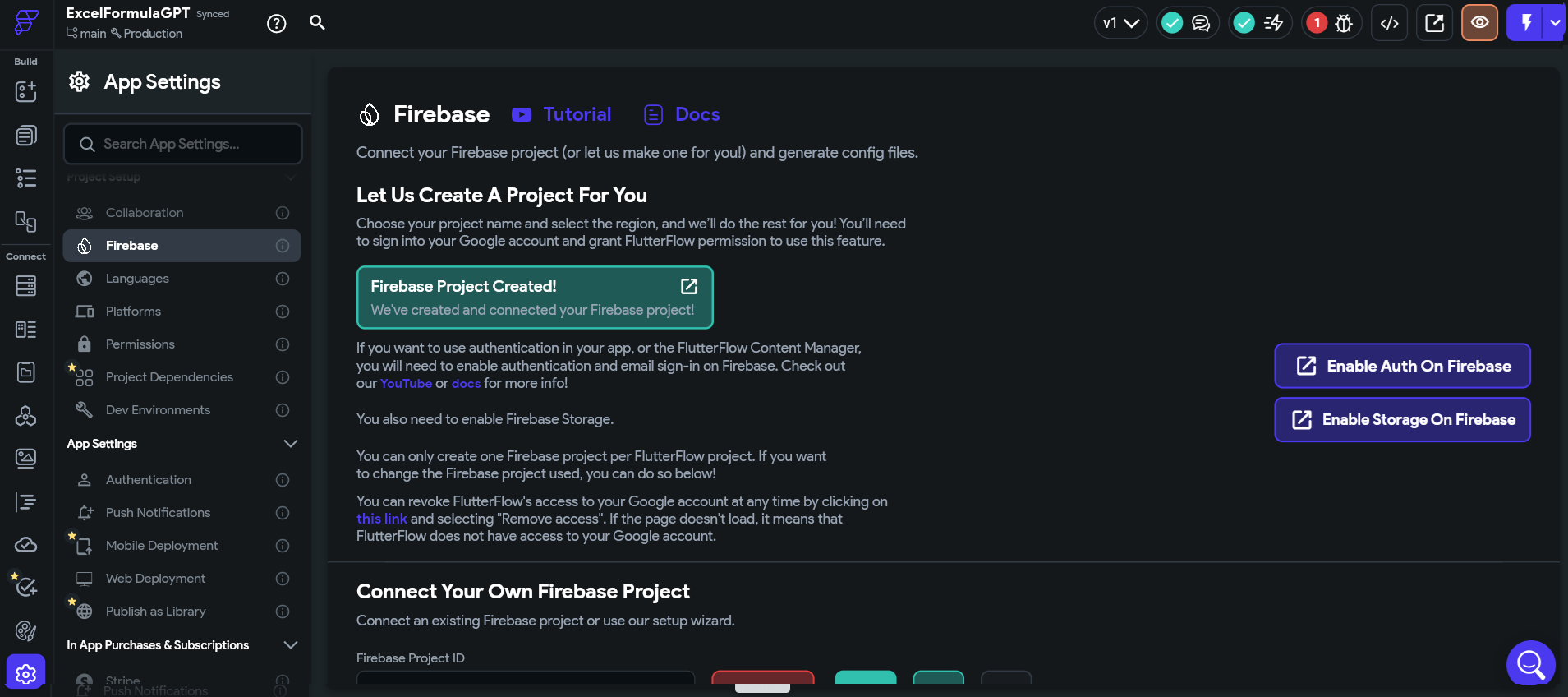Open the Firebase Docs link

[x=682, y=114]
